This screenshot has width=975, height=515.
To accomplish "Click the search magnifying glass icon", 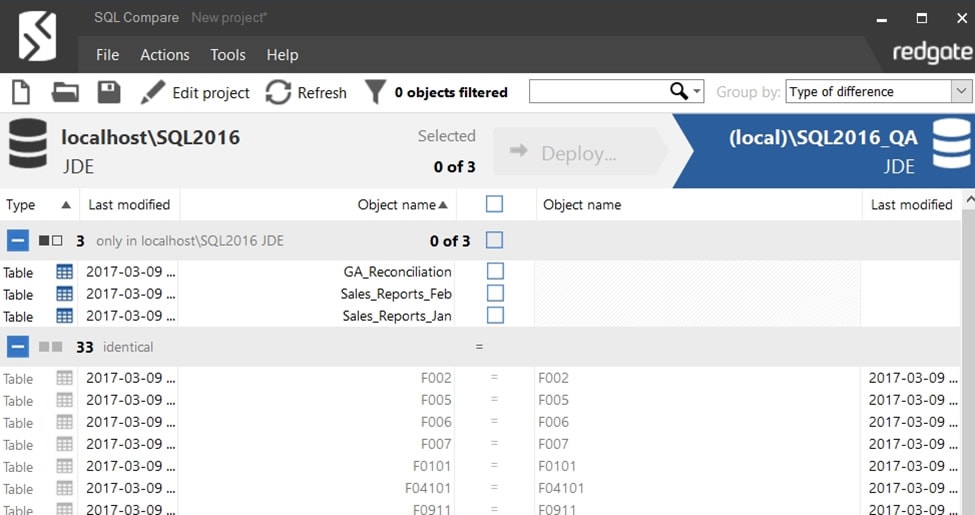I will [x=678, y=91].
